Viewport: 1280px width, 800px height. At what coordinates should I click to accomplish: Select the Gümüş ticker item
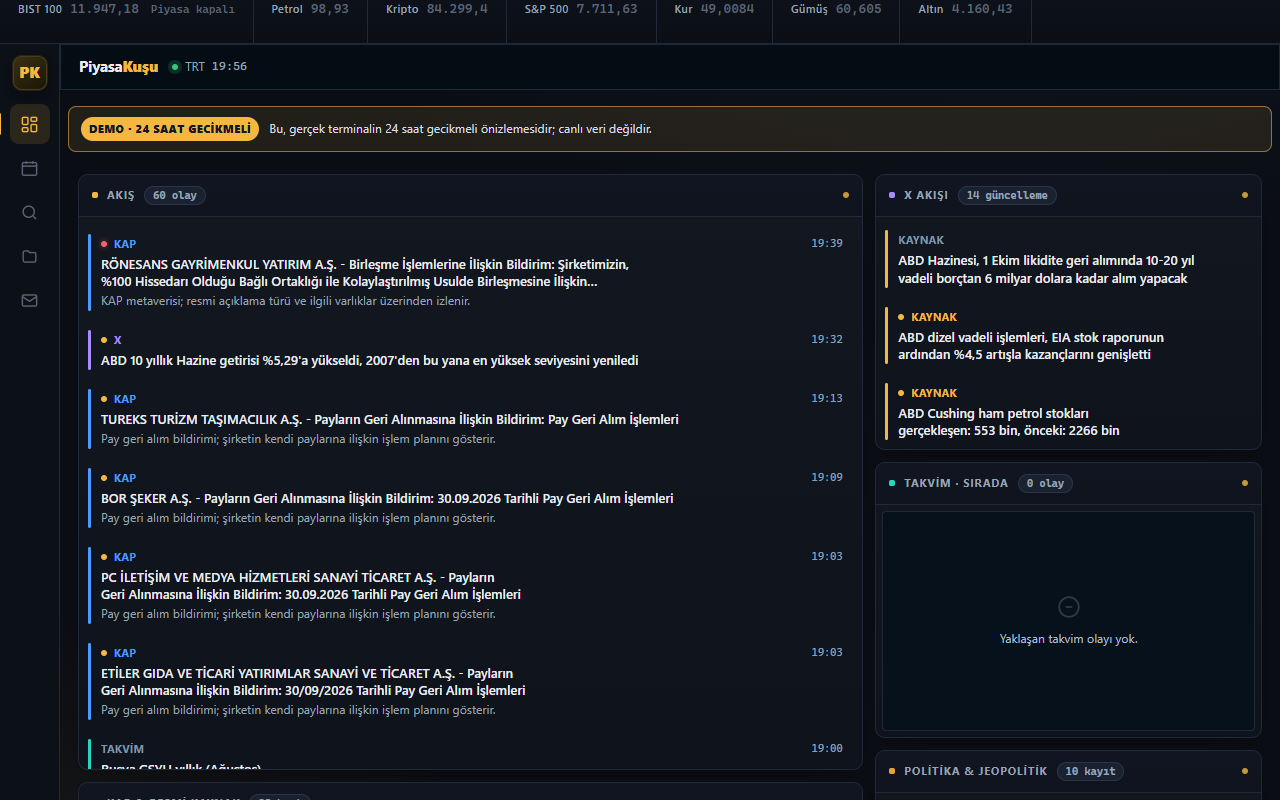click(836, 9)
